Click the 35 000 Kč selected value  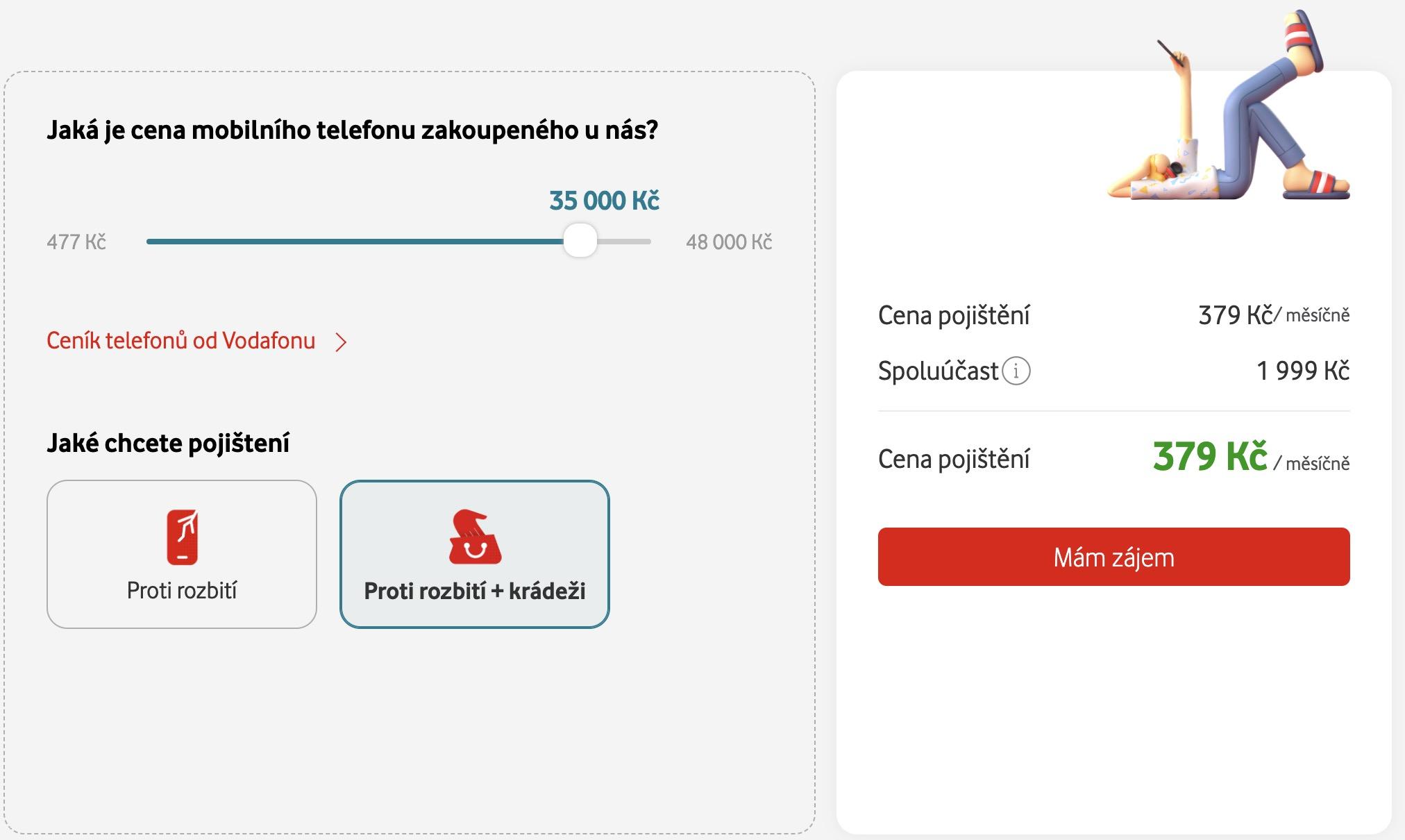click(604, 201)
